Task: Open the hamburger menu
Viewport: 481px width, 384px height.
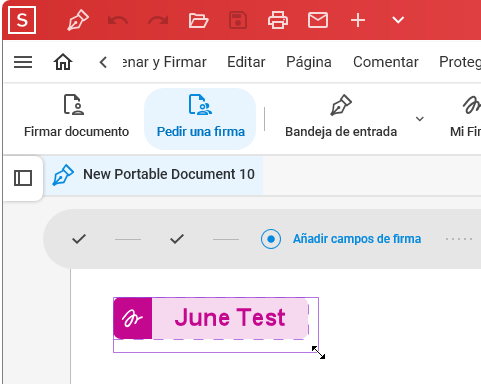Action: [x=23, y=62]
